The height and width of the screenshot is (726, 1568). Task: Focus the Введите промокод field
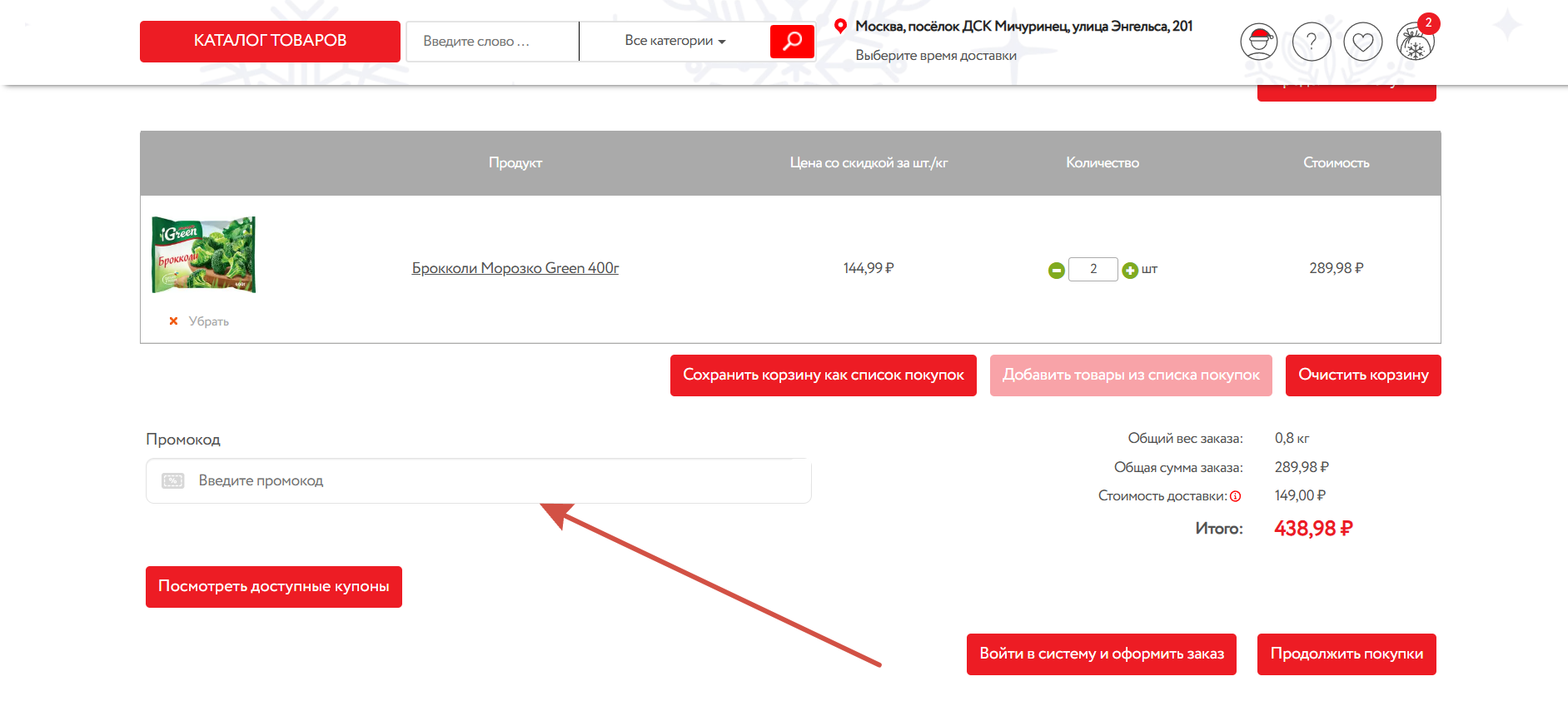click(479, 481)
